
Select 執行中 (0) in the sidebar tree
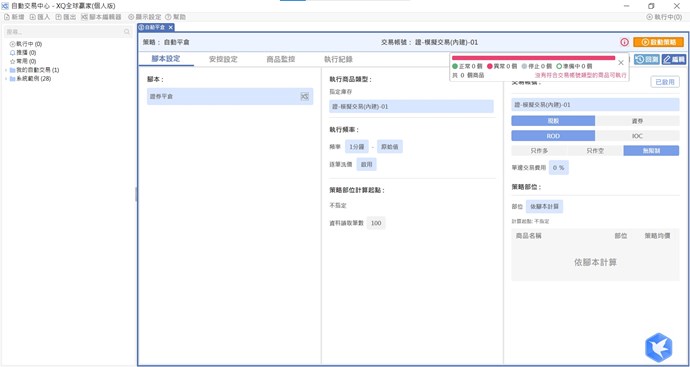26,44
